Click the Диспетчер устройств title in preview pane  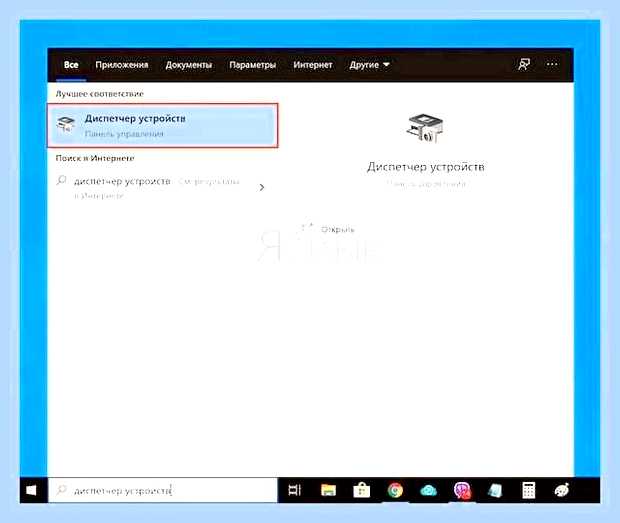pyautogui.click(x=426, y=167)
